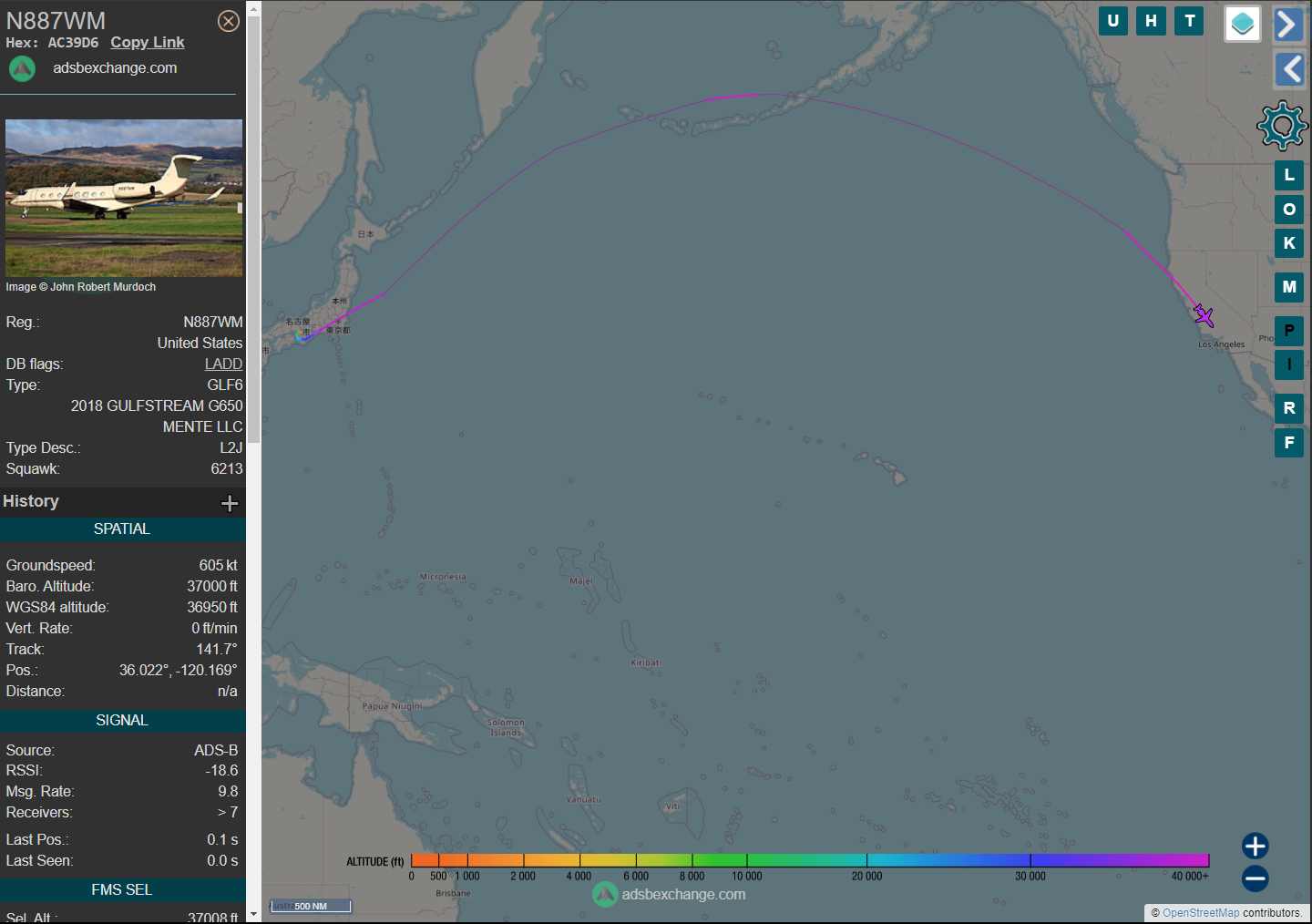The height and width of the screenshot is (924, 1312).
Task: Click the OpenStreetMap attribution link
Action: [x=1201, y=913]
